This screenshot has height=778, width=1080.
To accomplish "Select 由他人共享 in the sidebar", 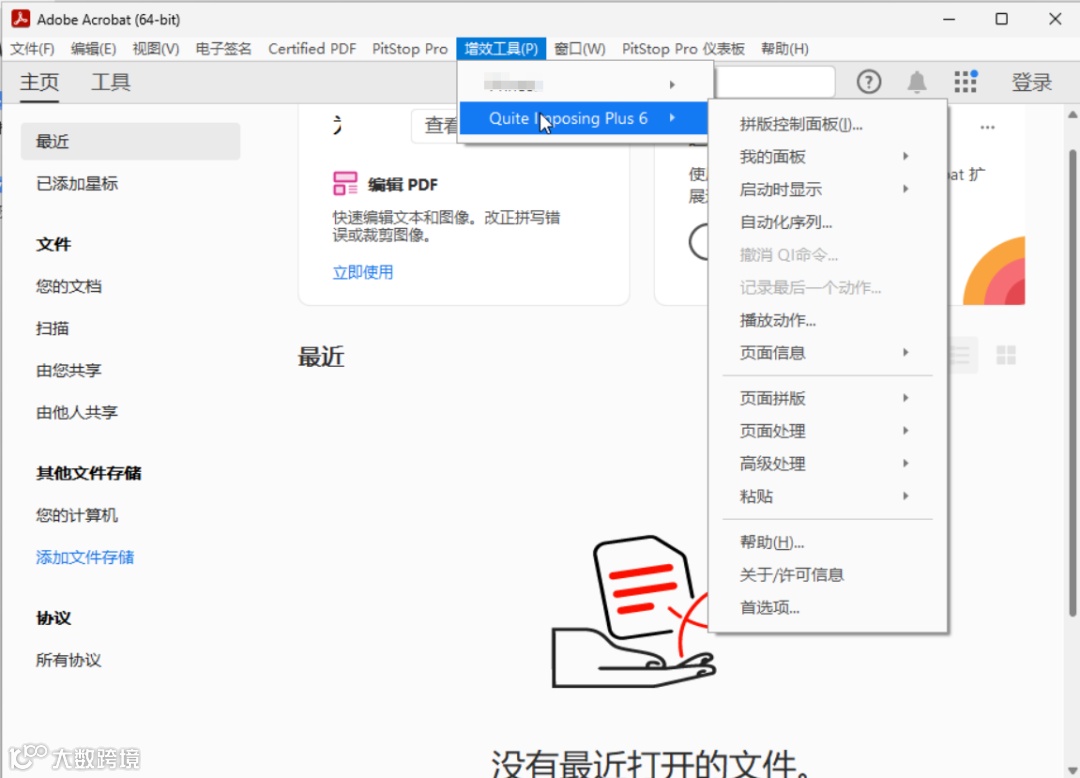I will point(76,412).
